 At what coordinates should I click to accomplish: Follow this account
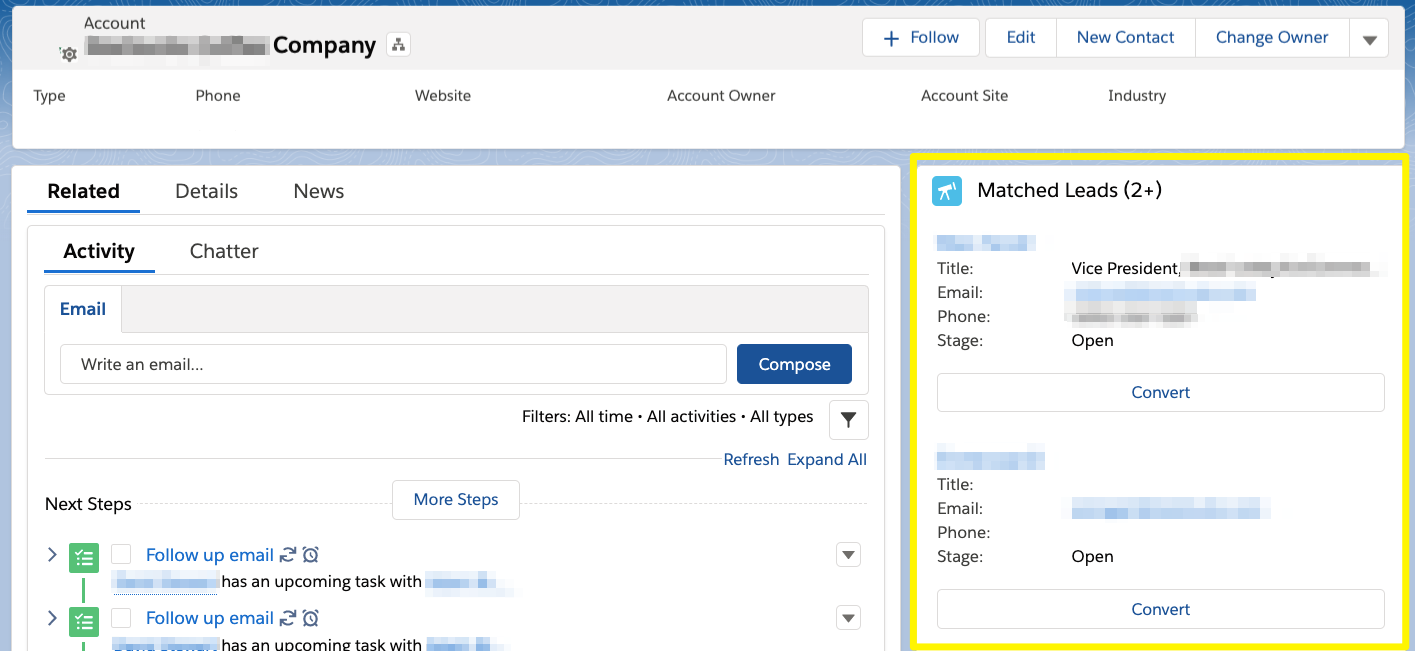pyautogui.click(x=921, y=38)
